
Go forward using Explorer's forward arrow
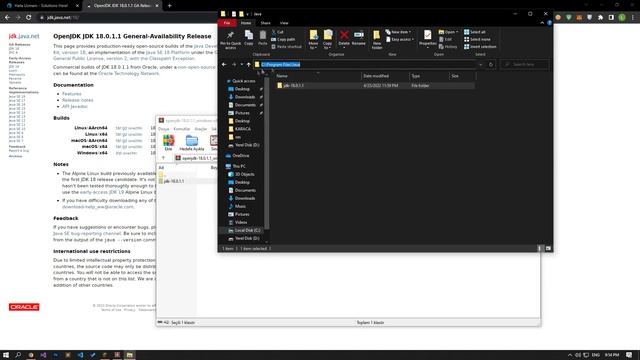tap(234, 64)
